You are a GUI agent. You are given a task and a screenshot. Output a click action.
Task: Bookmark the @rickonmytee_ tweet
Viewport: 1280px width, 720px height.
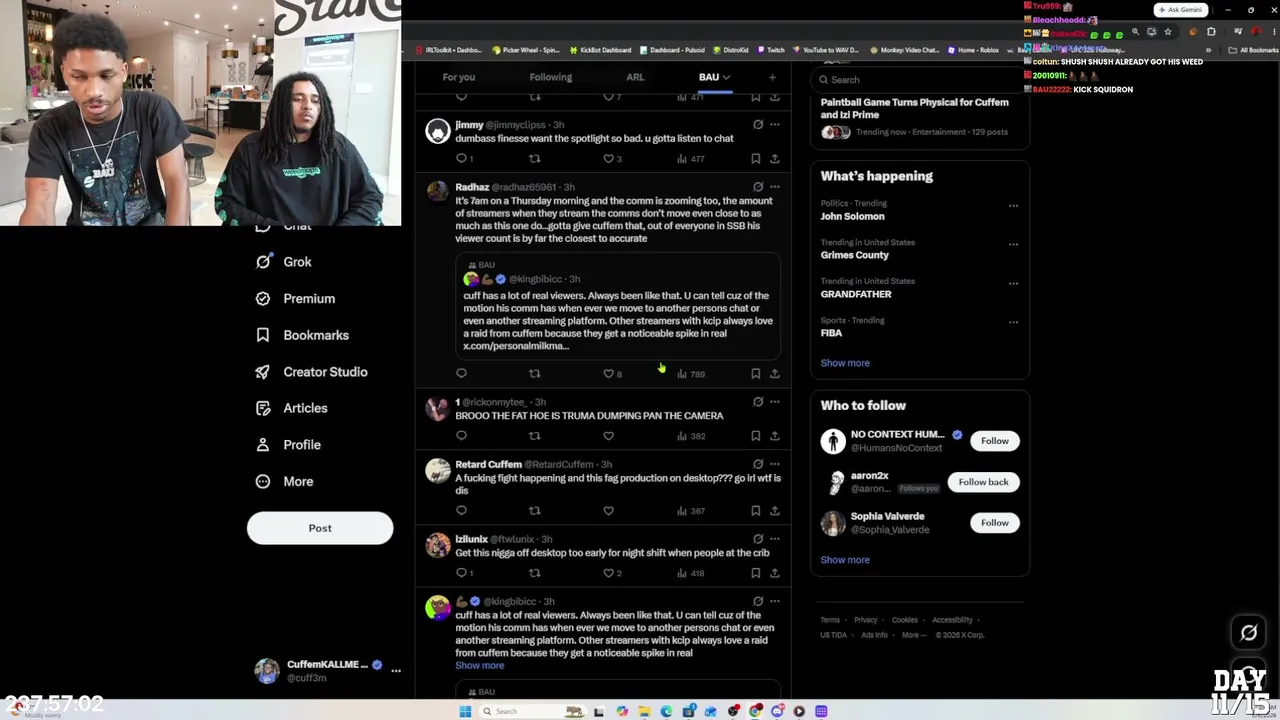point(755,436)
